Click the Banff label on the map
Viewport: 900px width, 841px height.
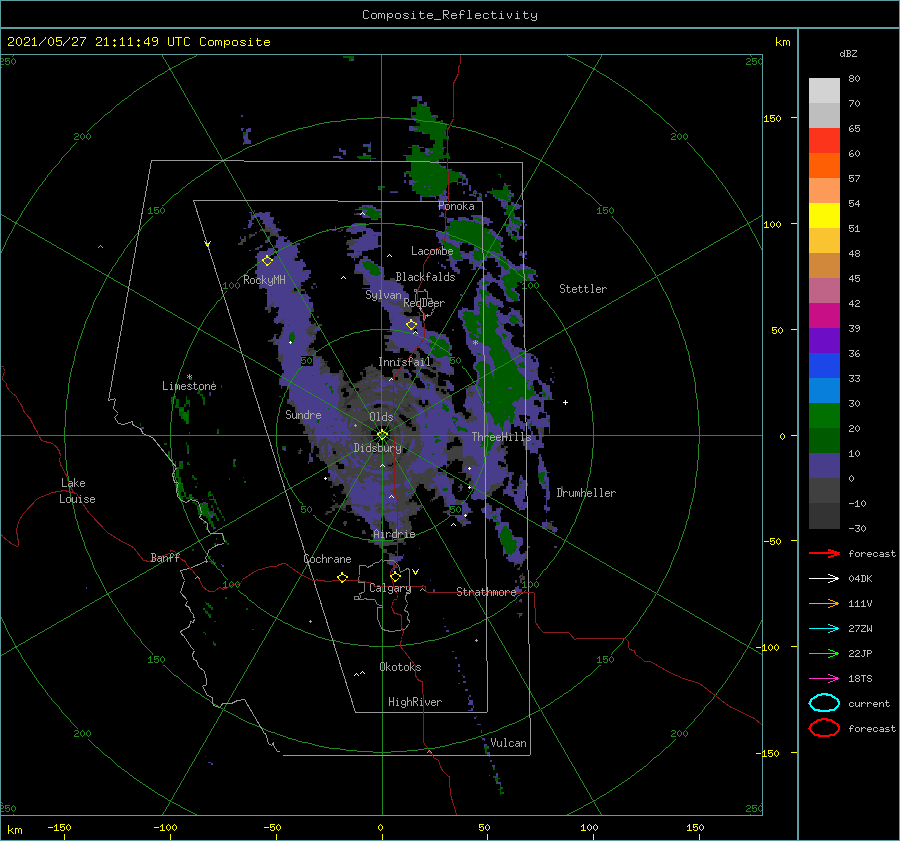point(165,557)
